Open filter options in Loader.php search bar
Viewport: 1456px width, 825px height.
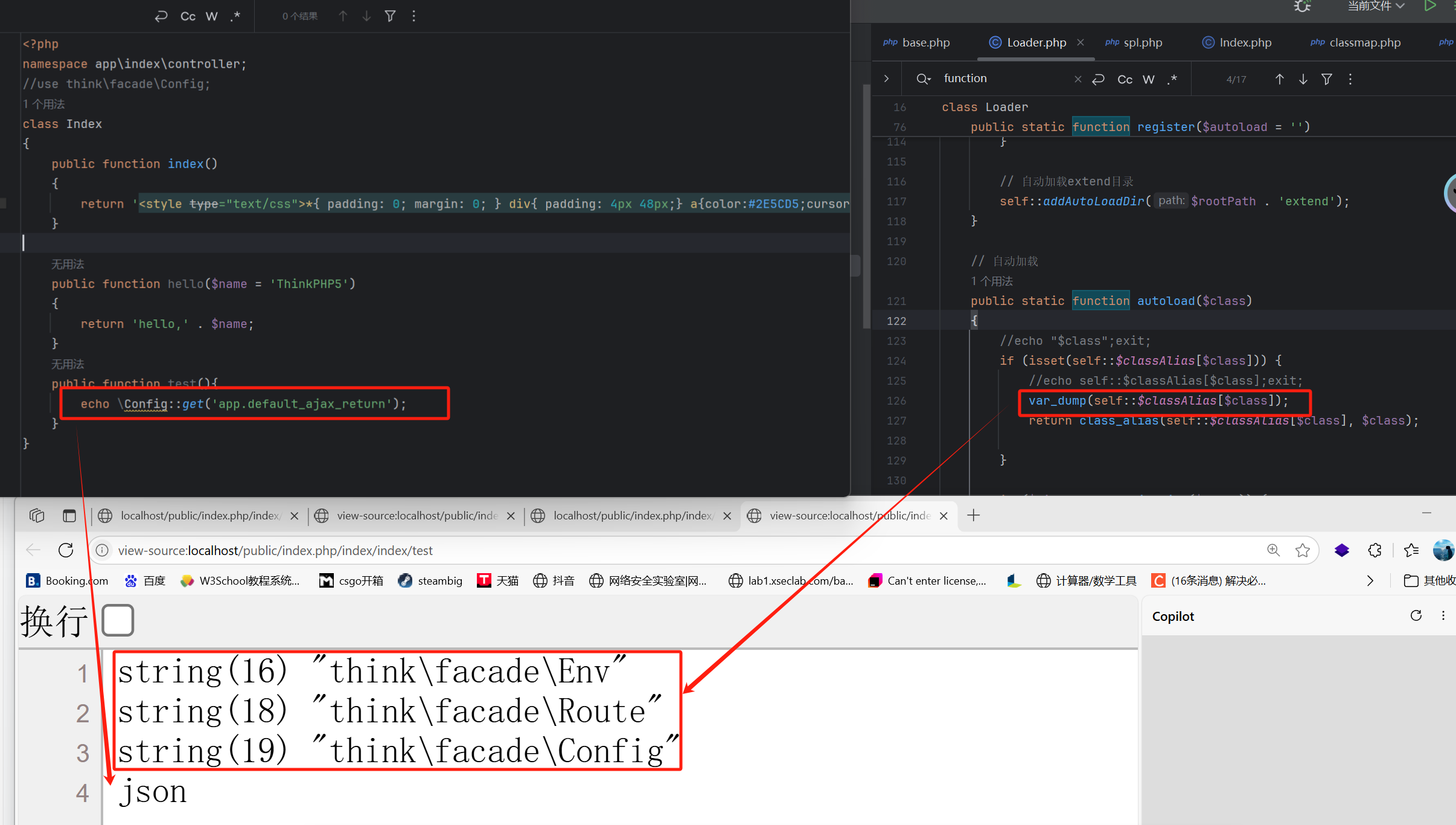1326,79
